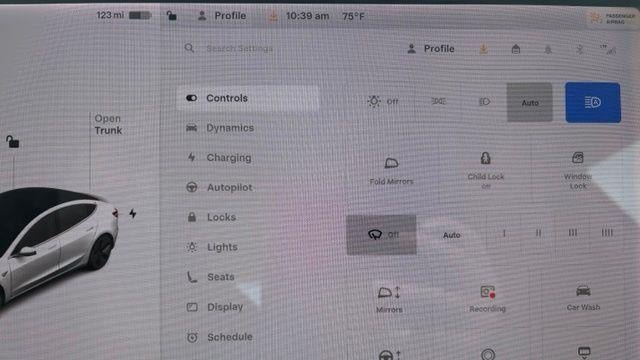Open the Bluetooth icon
This screenshot has width=640, height=360.
pyautogui.click(x=580, y=49)
